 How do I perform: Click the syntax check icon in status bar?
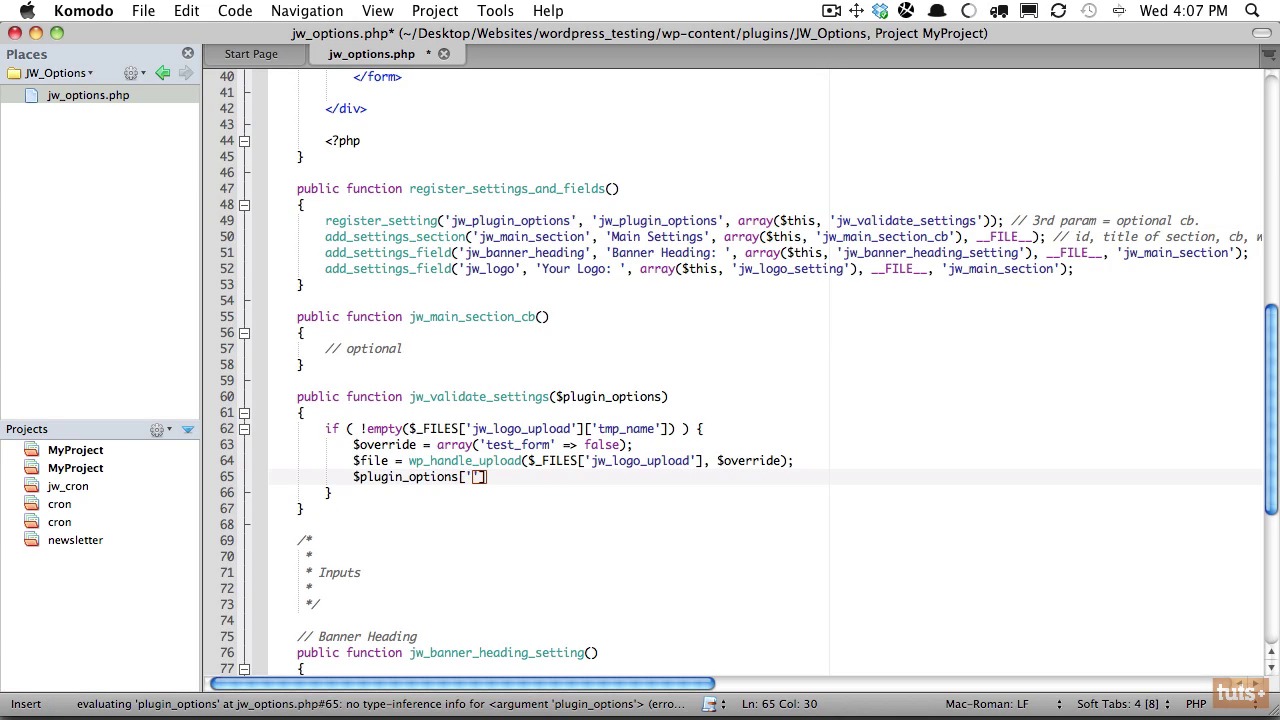tap(710, 704)
